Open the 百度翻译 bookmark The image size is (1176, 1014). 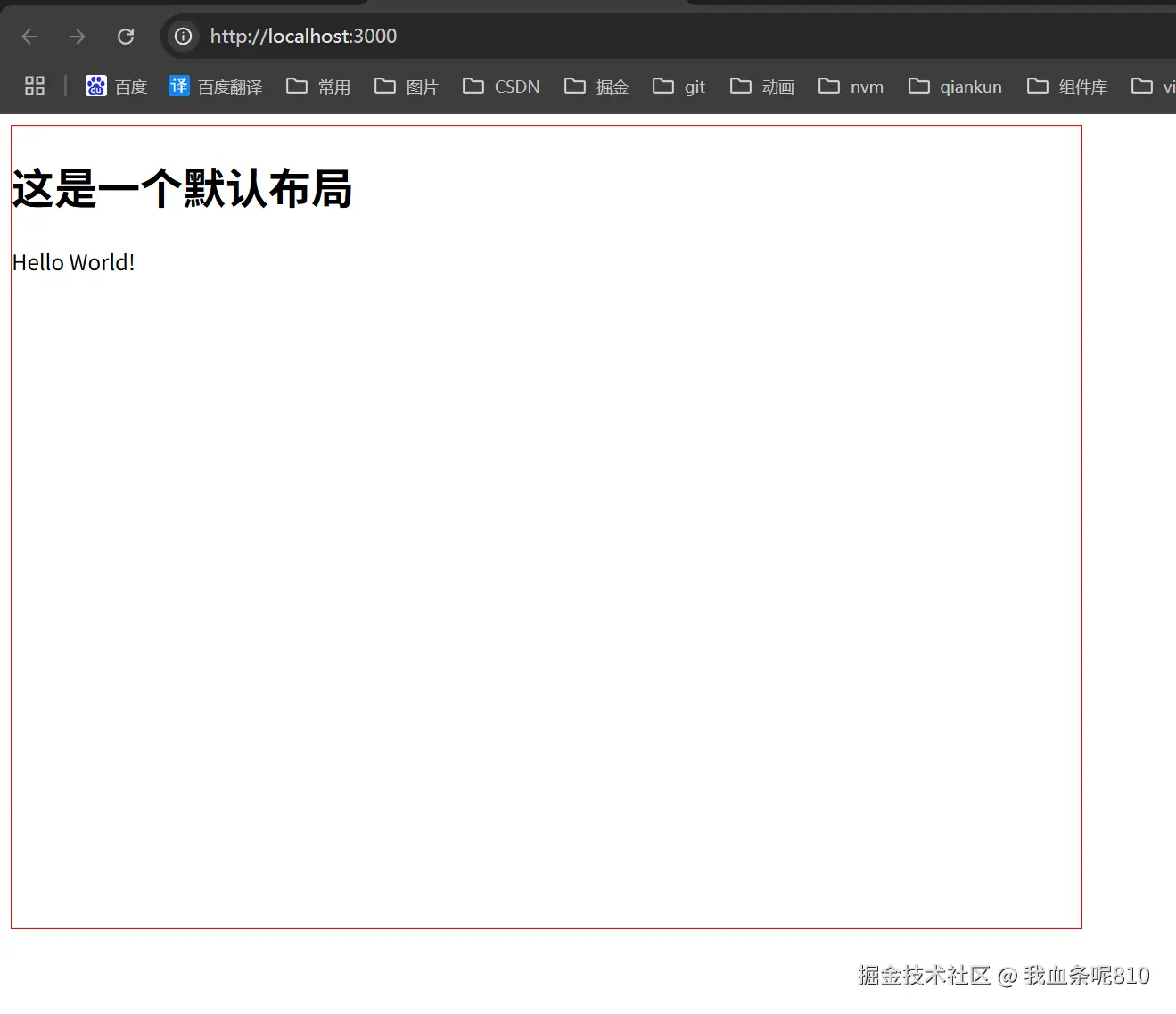click(x=216, y=87)
